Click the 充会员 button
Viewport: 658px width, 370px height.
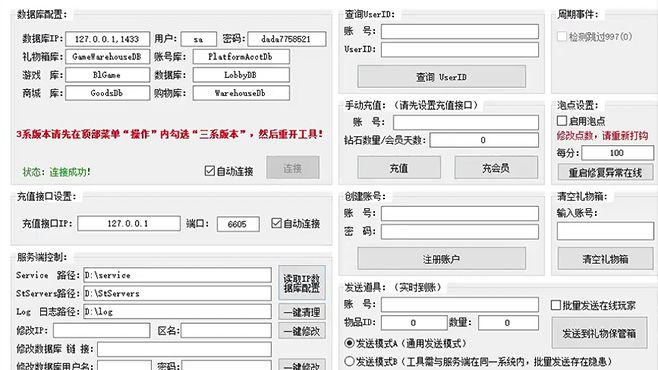pos(496,168)
